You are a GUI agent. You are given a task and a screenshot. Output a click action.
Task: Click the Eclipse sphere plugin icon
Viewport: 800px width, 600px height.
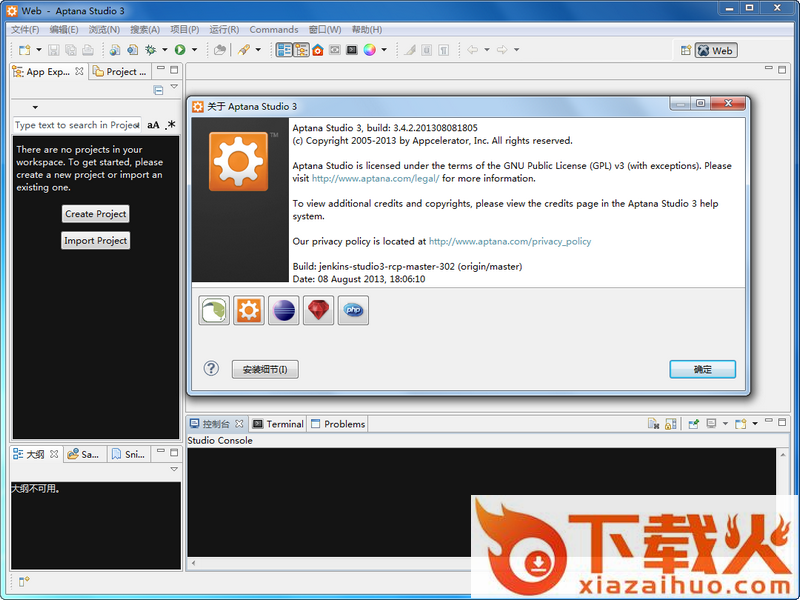point(284,311)
